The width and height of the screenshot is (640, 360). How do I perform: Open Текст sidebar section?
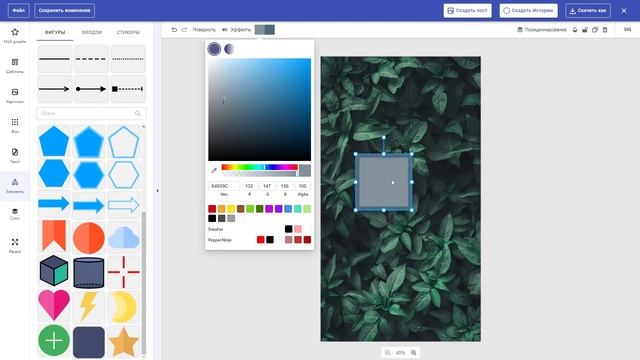click(x=15, y=156)
